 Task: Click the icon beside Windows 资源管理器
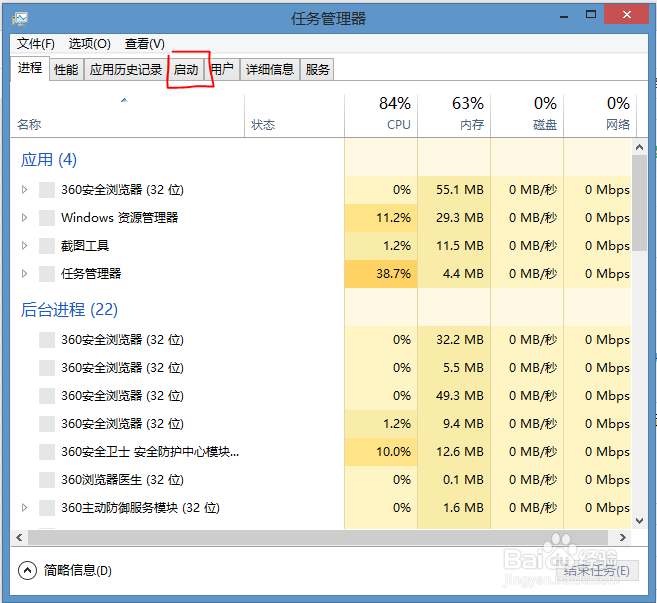47,218
